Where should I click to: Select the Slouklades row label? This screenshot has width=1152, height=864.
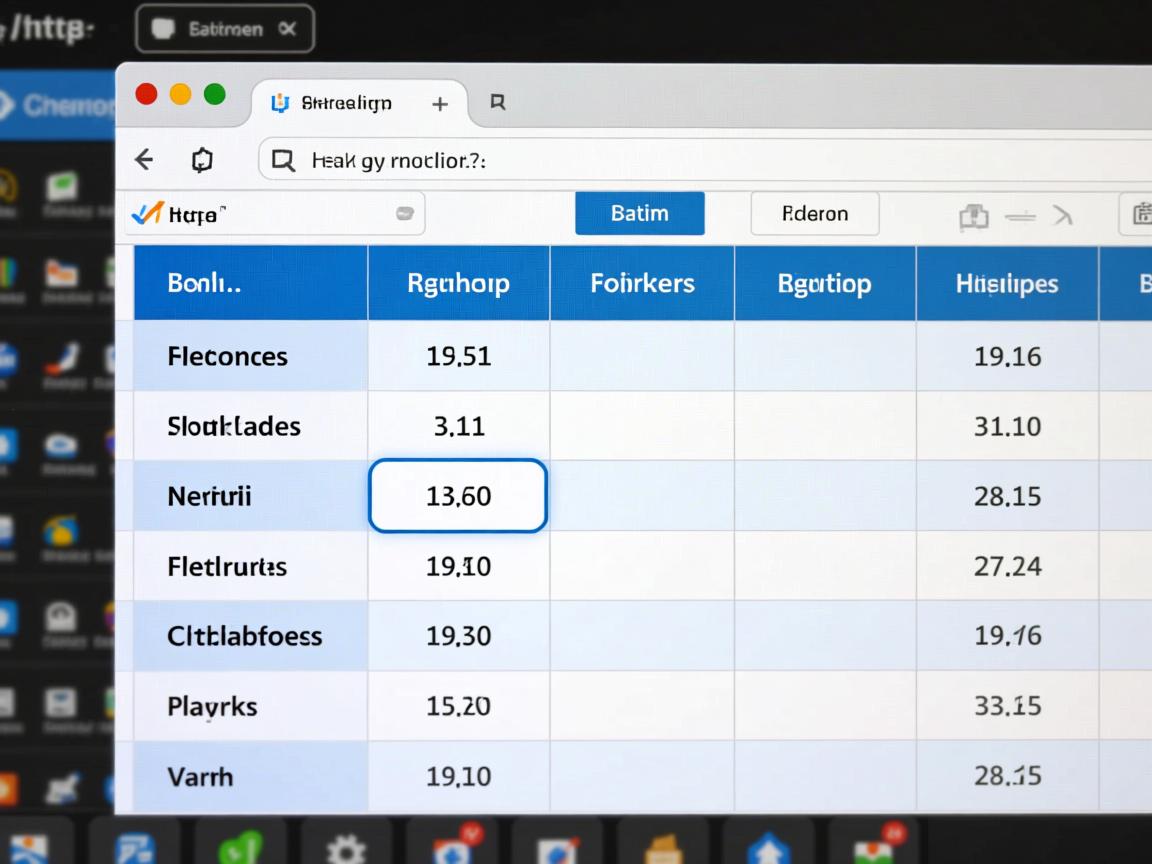click(x=233, y=426)
